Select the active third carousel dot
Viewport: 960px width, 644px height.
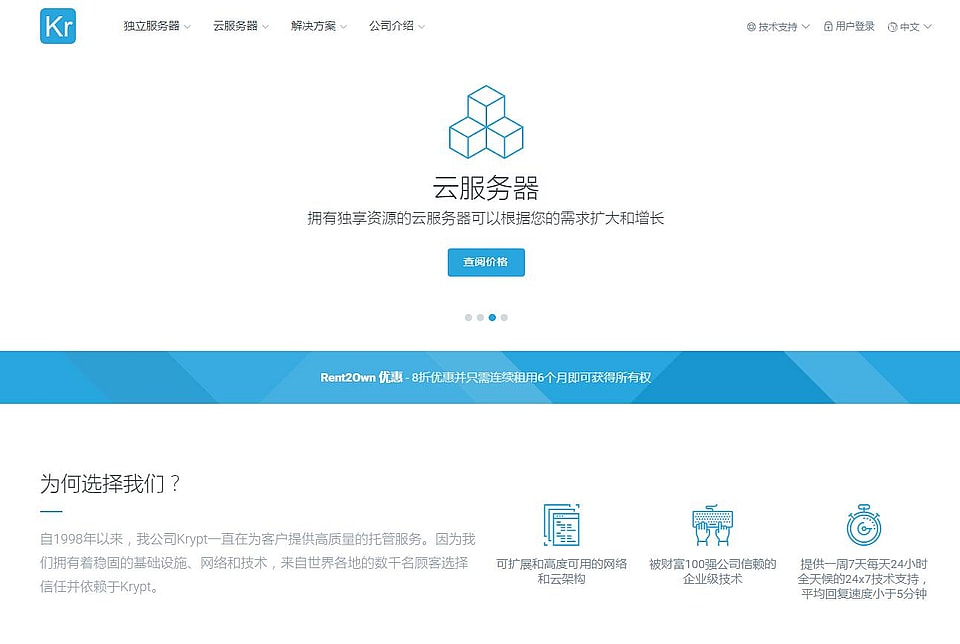click(492, 317)
